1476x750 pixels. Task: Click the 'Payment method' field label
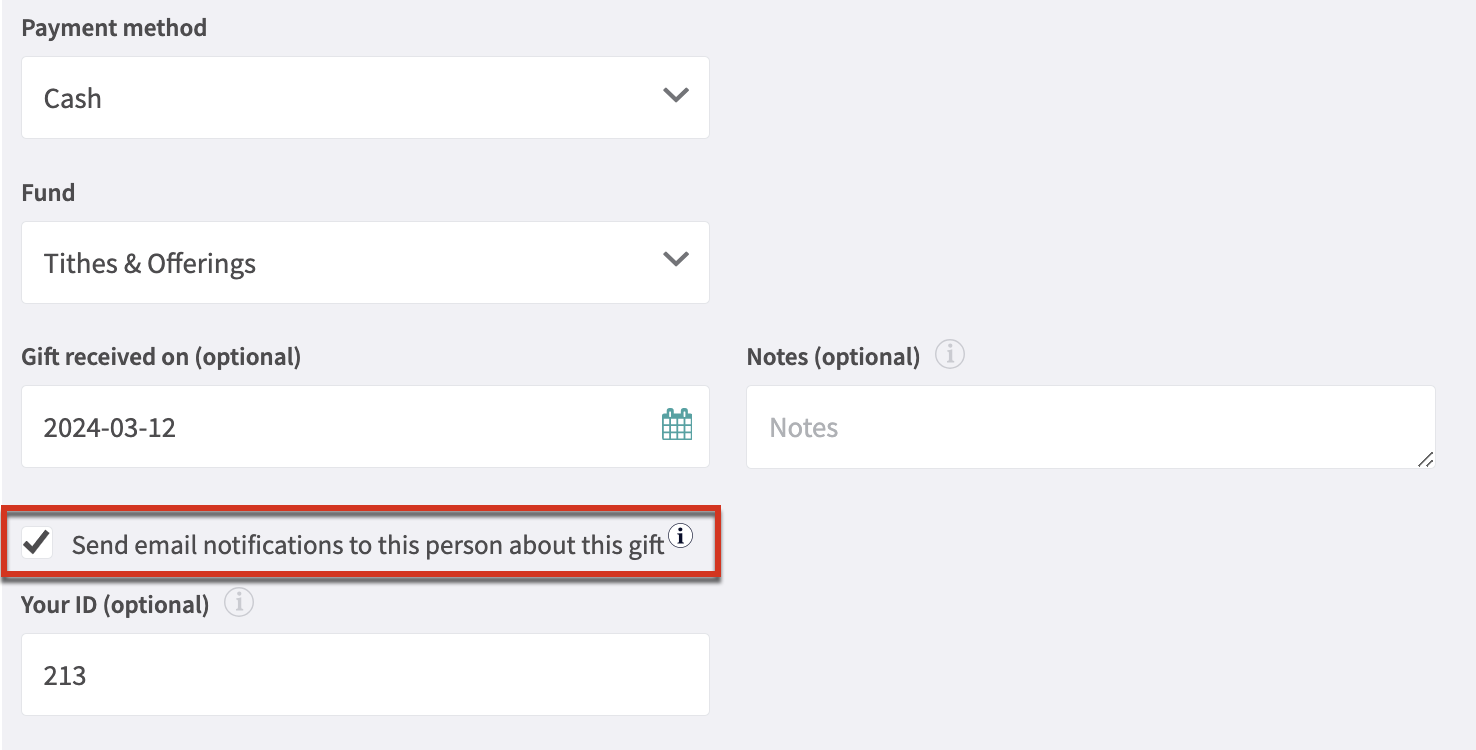[114, 28]
